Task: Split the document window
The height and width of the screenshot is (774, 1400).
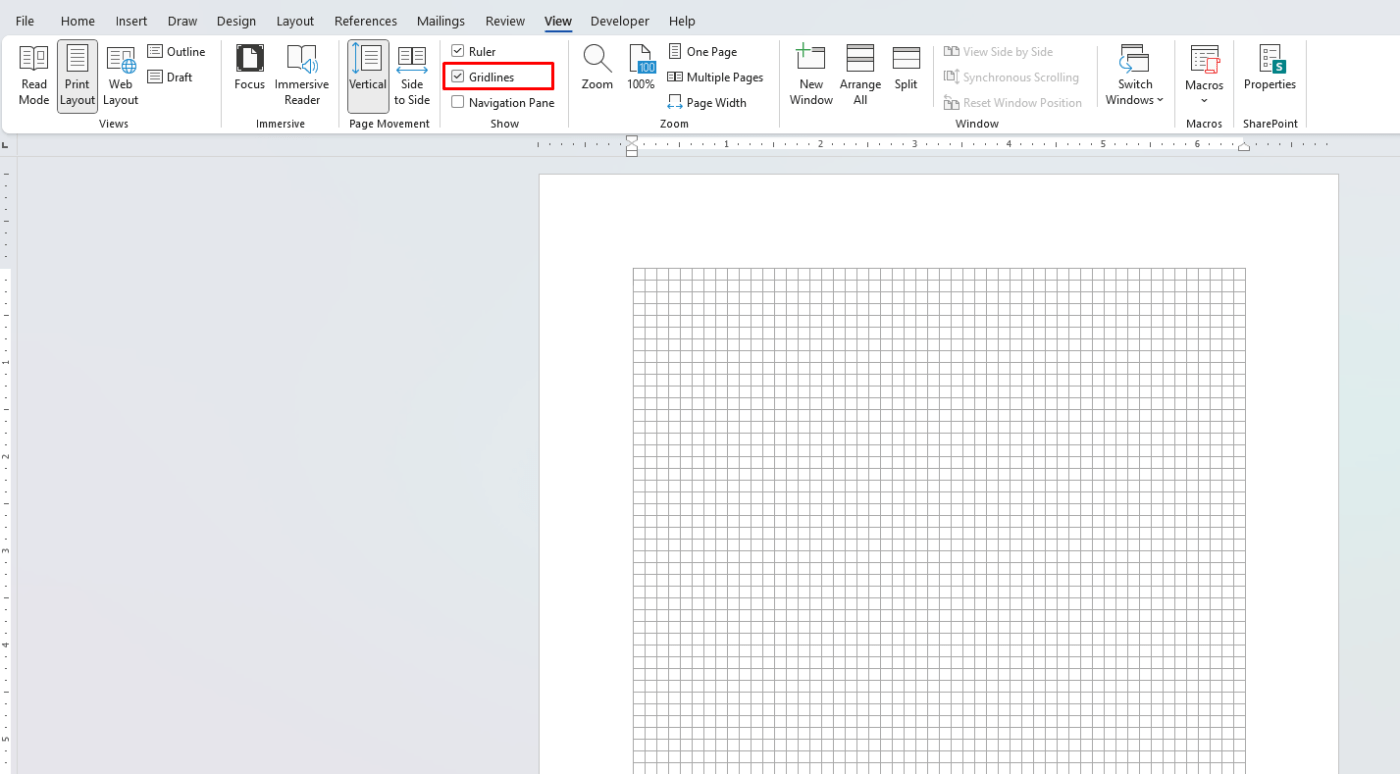Action: pyautogui.click(x=906, y=68)
